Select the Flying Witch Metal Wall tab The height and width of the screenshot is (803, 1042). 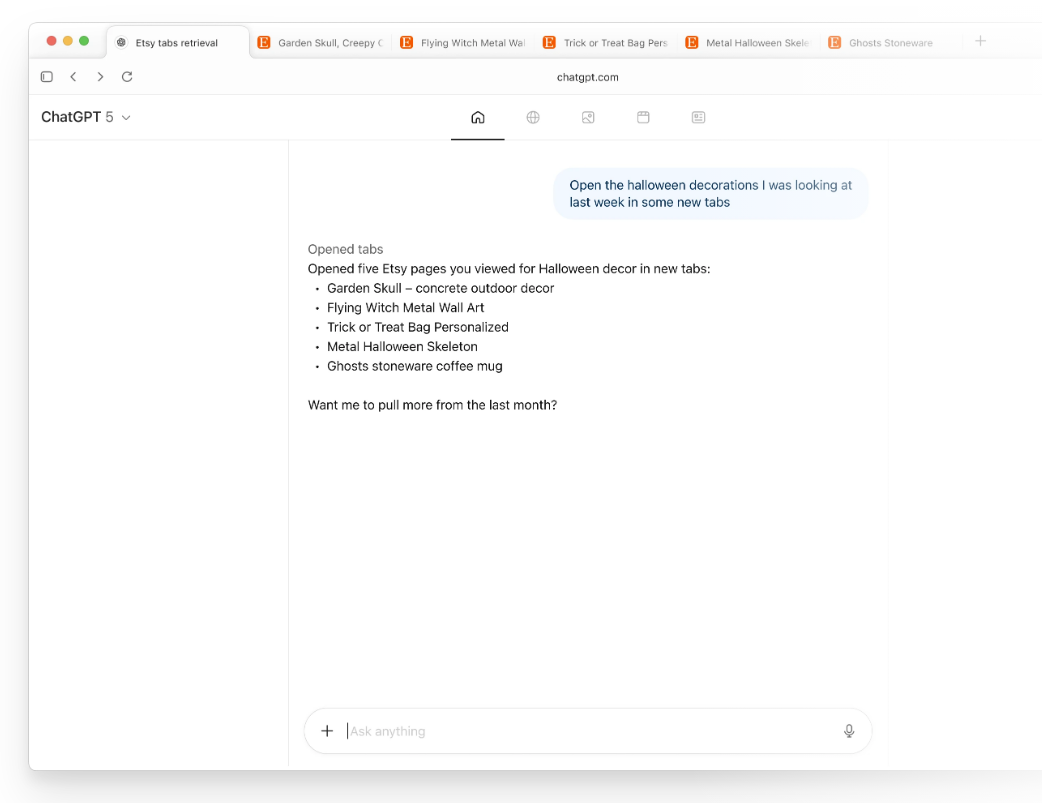pyautogui.click(x=462, y=42)
